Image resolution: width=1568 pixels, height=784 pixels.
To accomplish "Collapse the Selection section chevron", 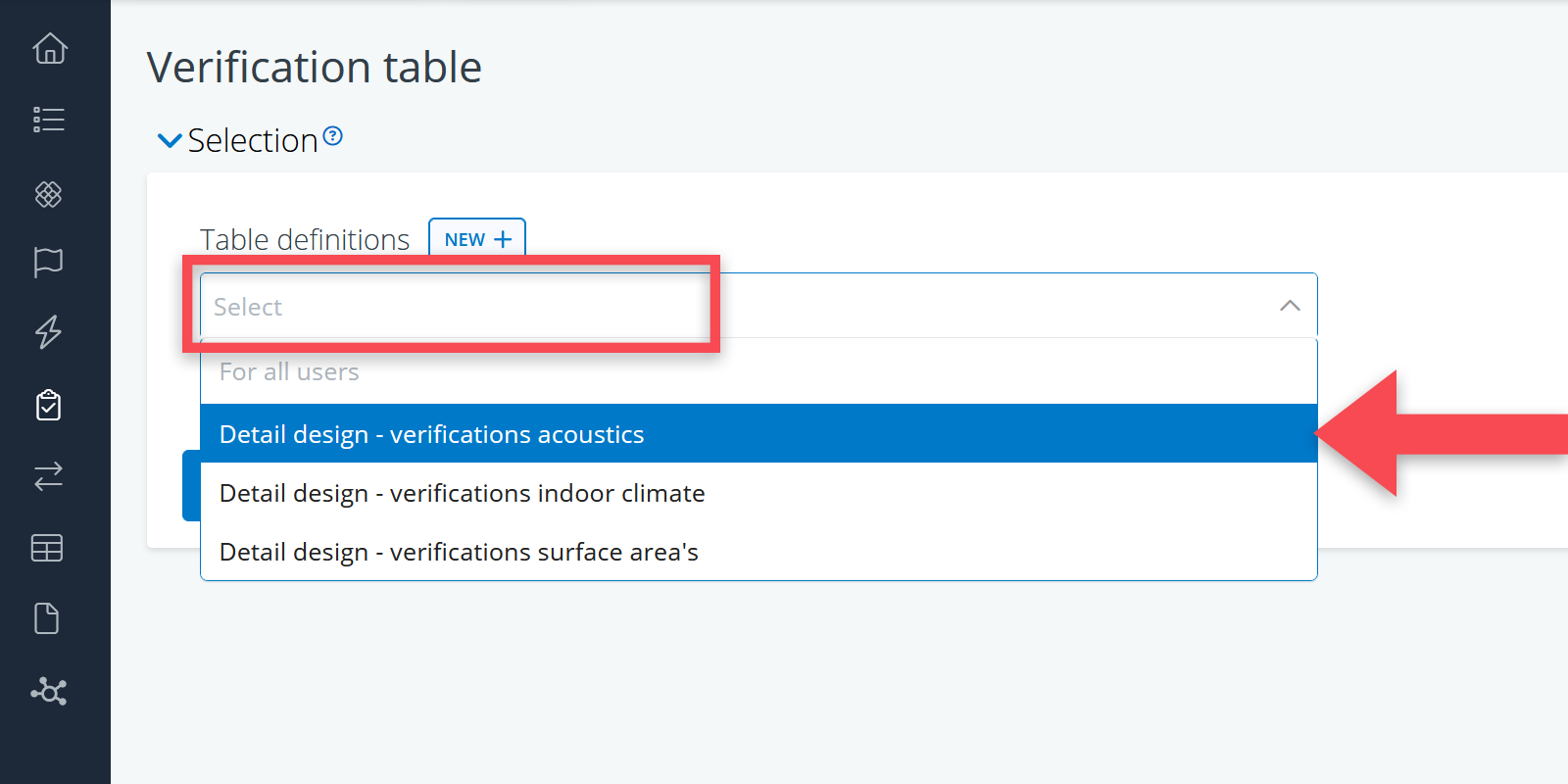I will 170,141.
